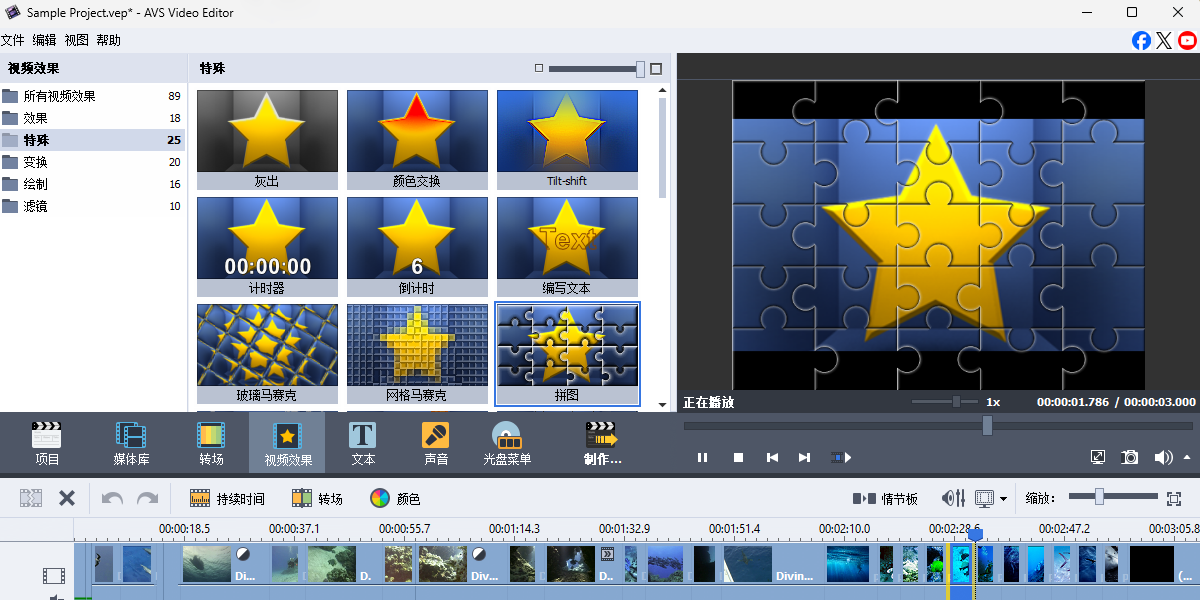Click the preview seek bar handle

click(987, 425)
